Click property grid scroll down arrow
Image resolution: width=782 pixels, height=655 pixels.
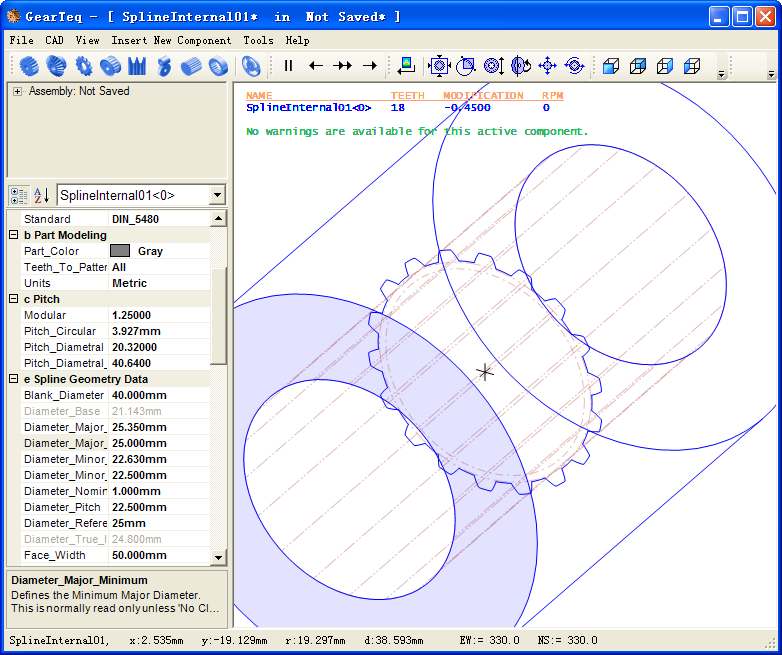(x=218, y=557)
